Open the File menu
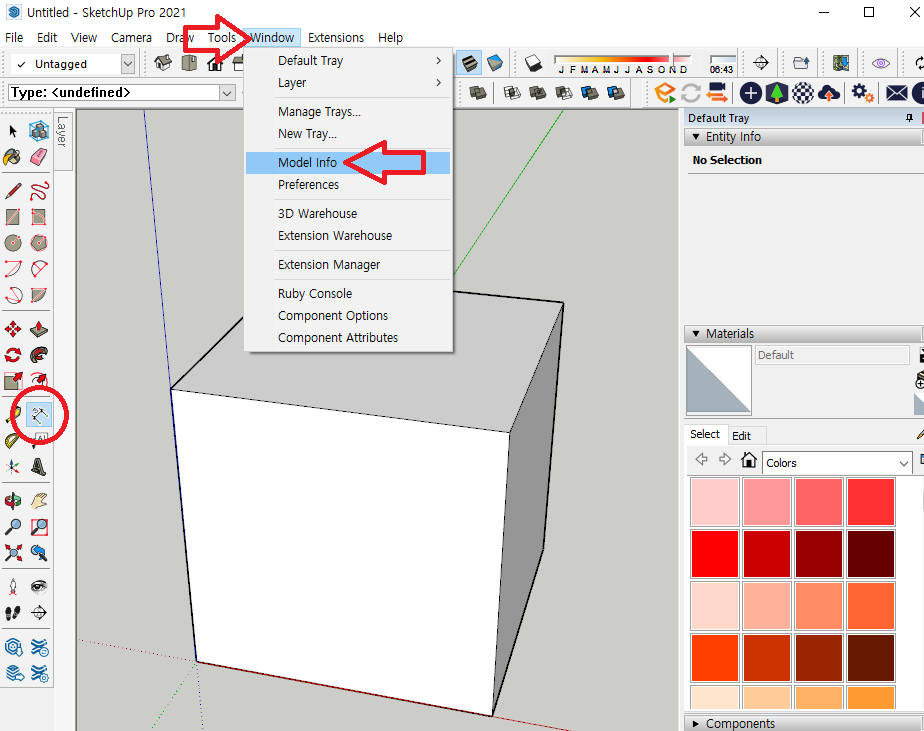The height and width of the screenshot is (731, 924). pyautogui.click(x=14, y=38)
